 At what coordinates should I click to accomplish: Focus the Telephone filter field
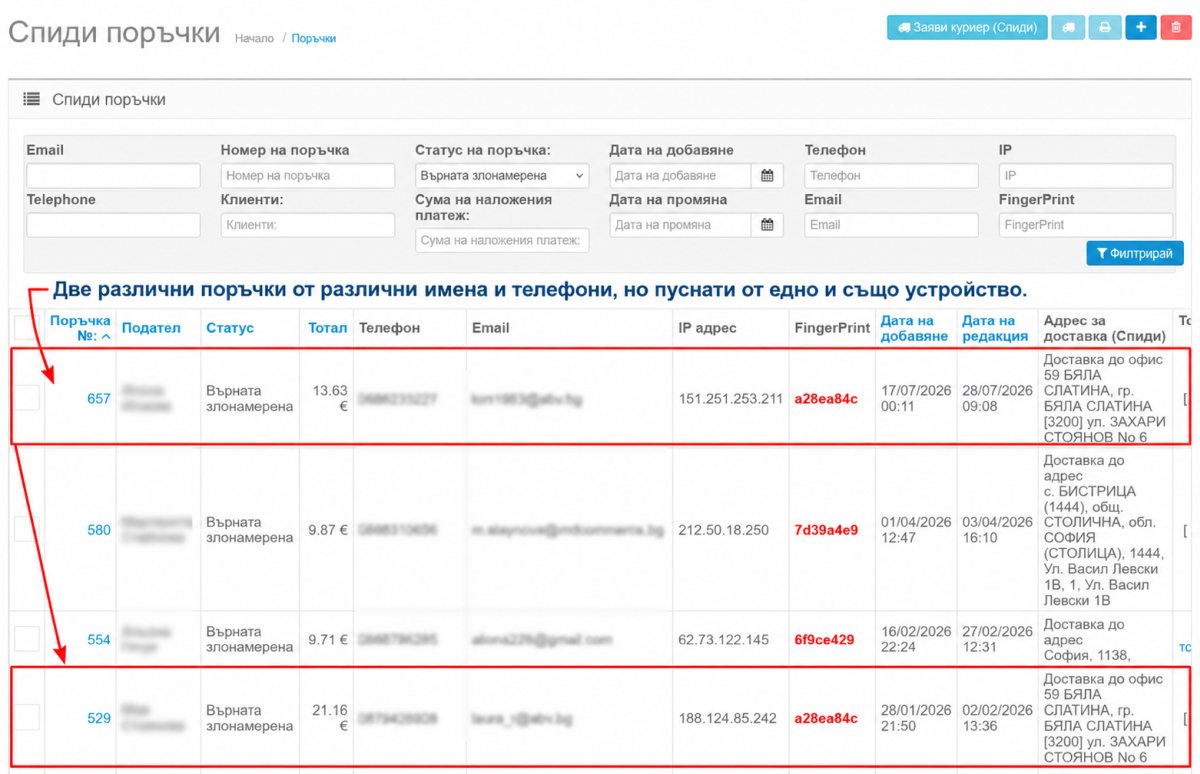tap(113, 225)
